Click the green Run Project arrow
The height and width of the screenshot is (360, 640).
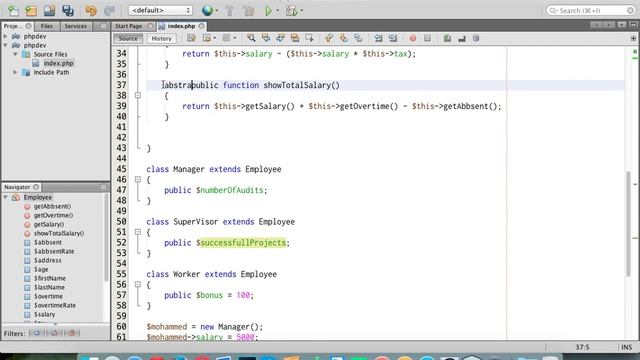tap(268, 11)
